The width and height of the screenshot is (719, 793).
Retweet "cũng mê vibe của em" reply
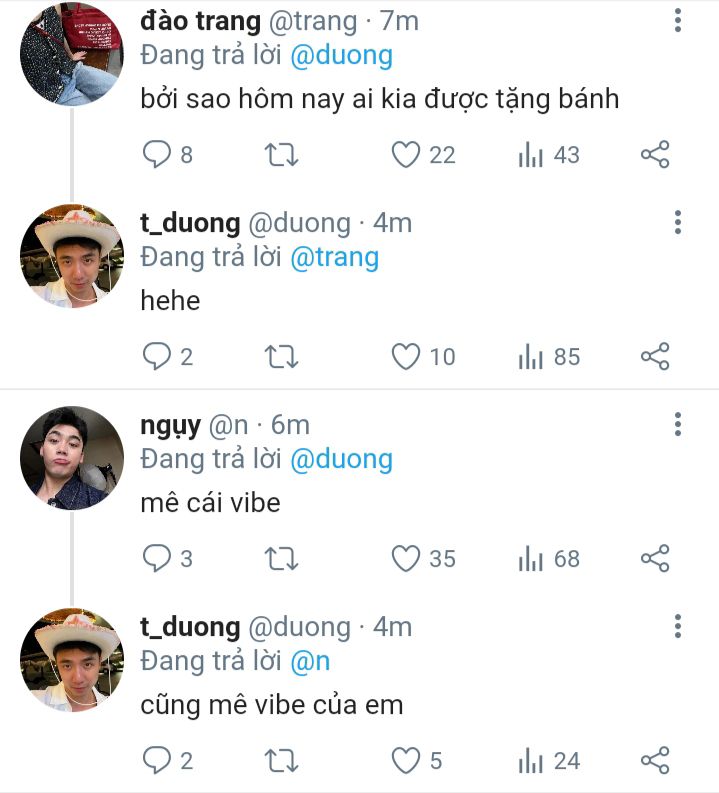coord(281,761)
